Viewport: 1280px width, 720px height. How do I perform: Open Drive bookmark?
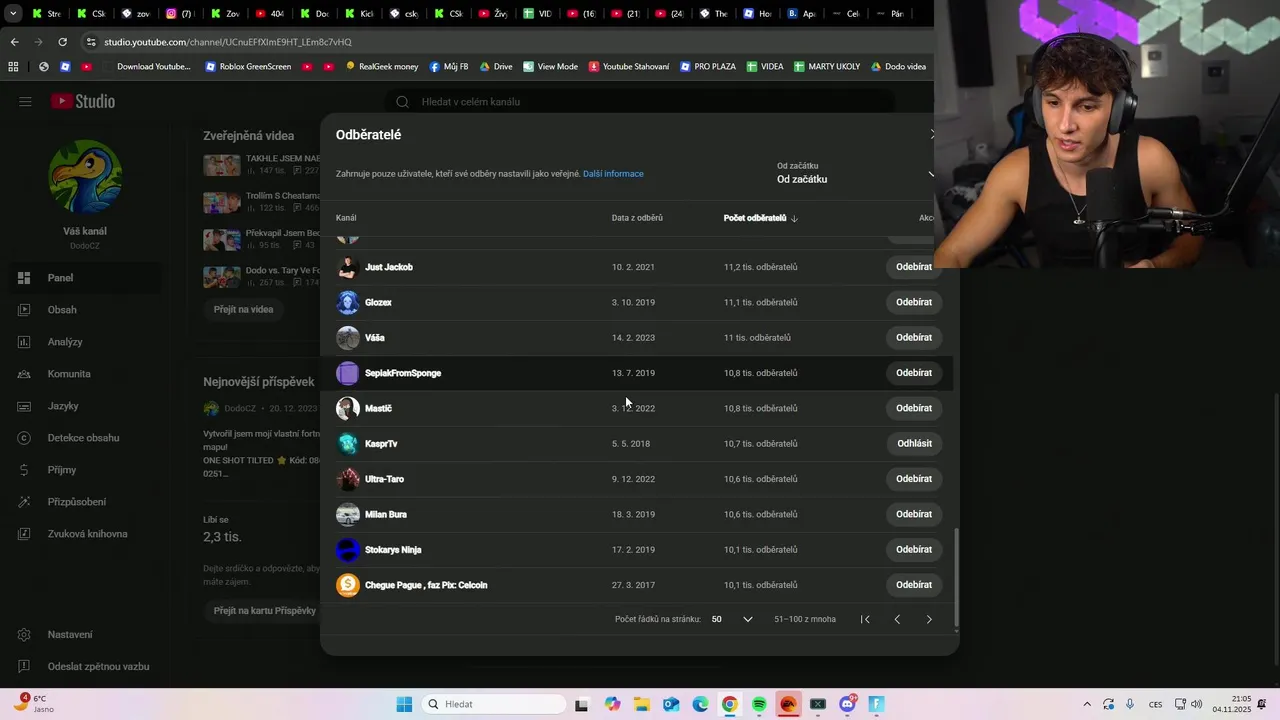(x=496, y=67)
